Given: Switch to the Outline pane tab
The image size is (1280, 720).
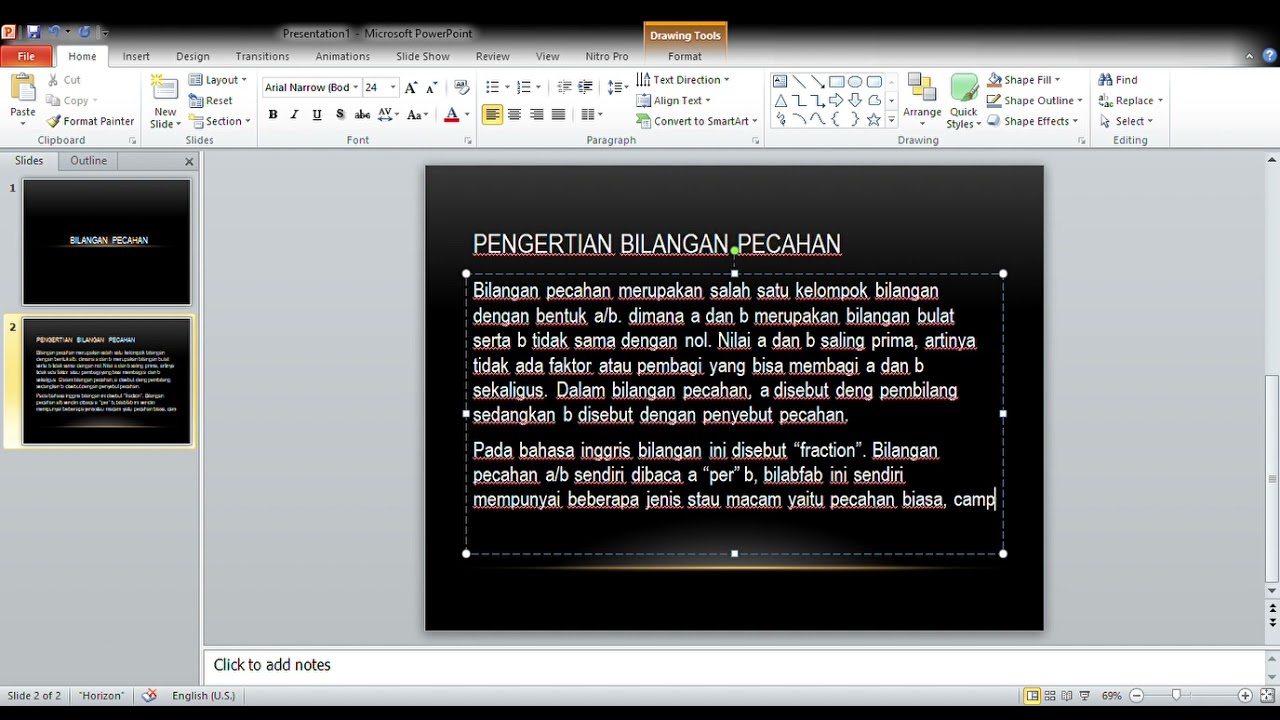Looking at the screenshot, I should (88, 160).
